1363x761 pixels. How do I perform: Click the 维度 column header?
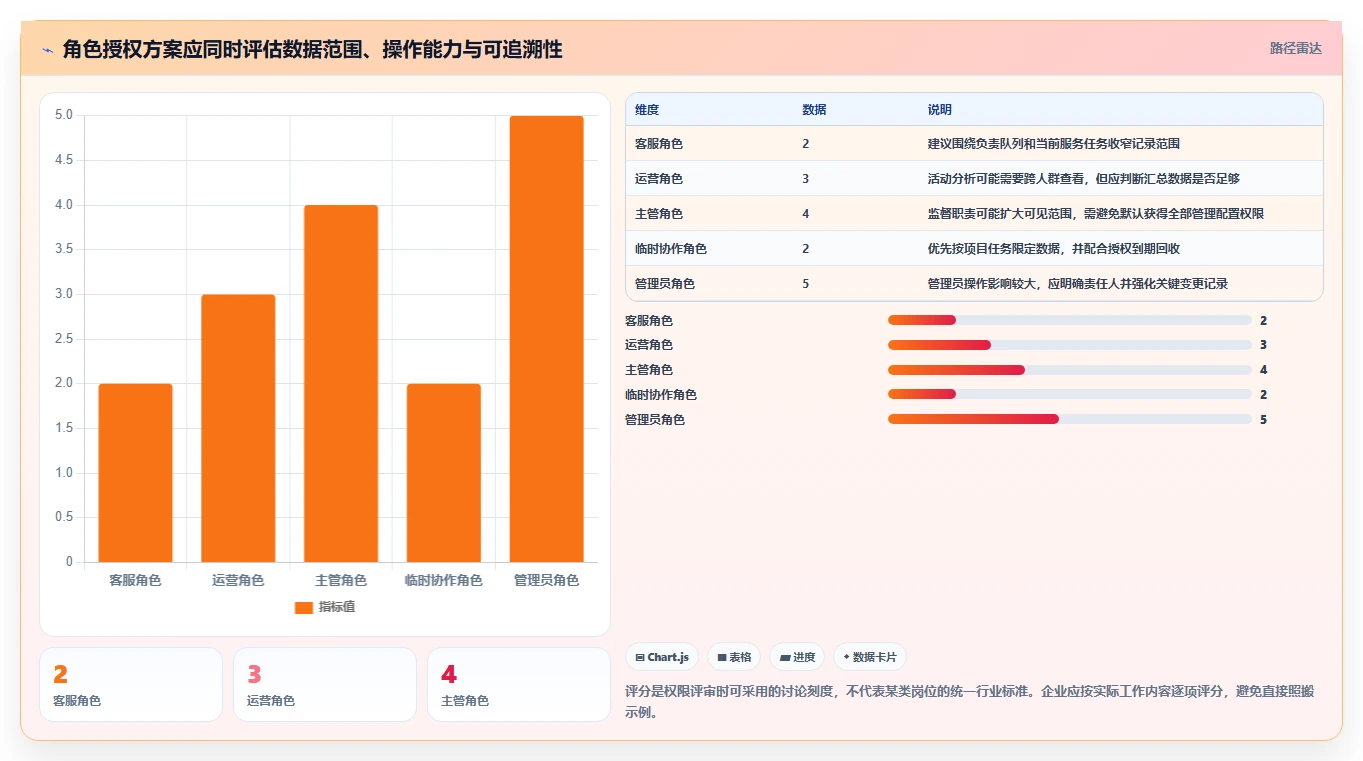click(647, 110)
